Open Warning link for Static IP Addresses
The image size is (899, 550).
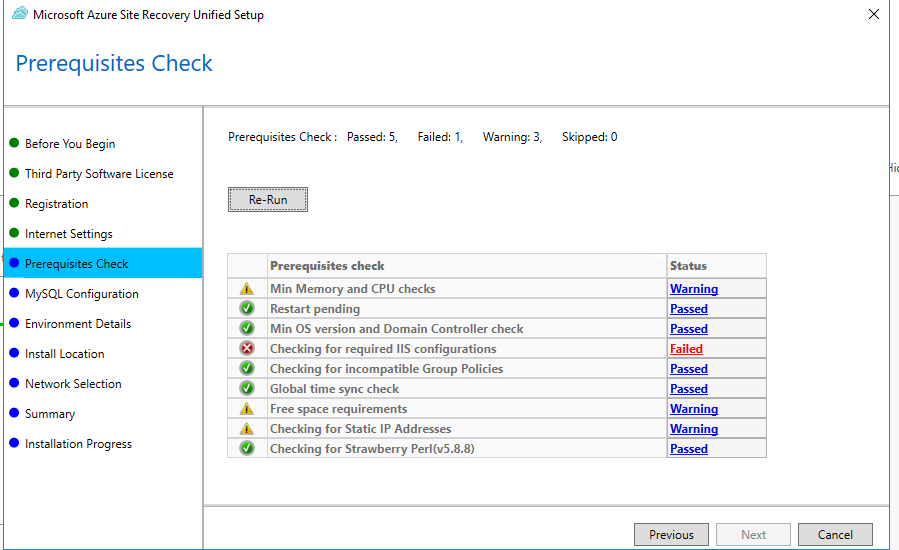(694, 429)
